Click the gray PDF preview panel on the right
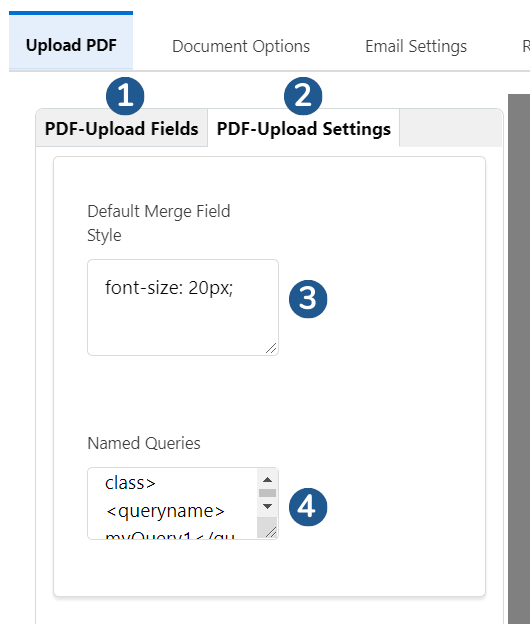This screenshot has height=624, width=530. 519,359
